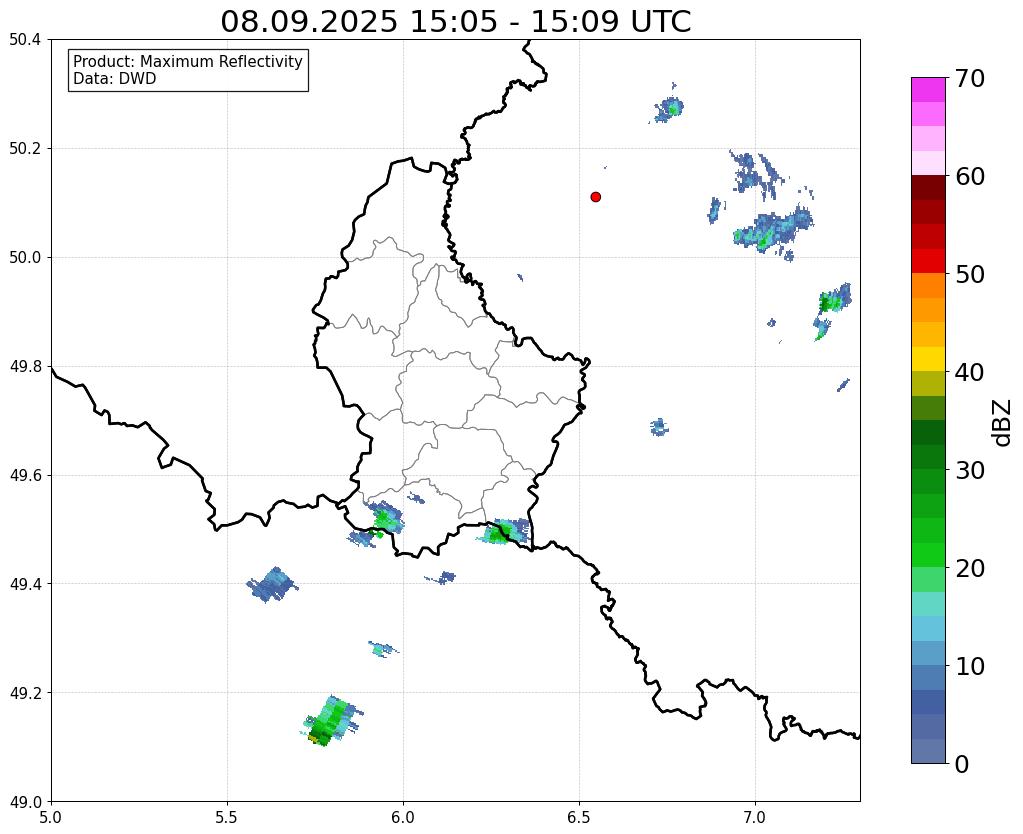Click the x-axis label 5.0
This screenshot has width=1023, height=834.
(x=51, y=817)
